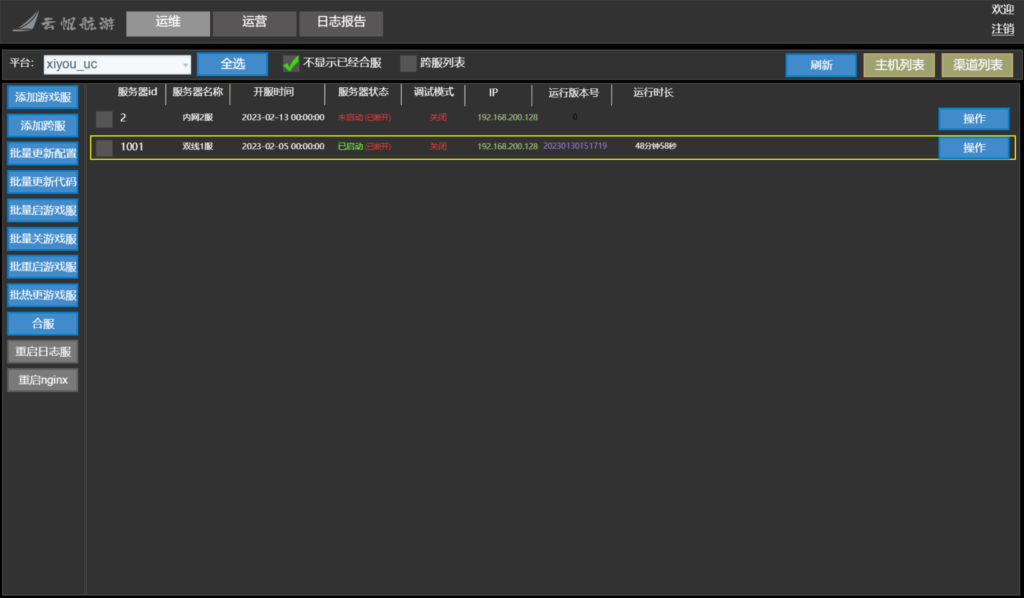The image size is (1024, 598).
Task: Click the 刷新 button
Action: (820, 65)
